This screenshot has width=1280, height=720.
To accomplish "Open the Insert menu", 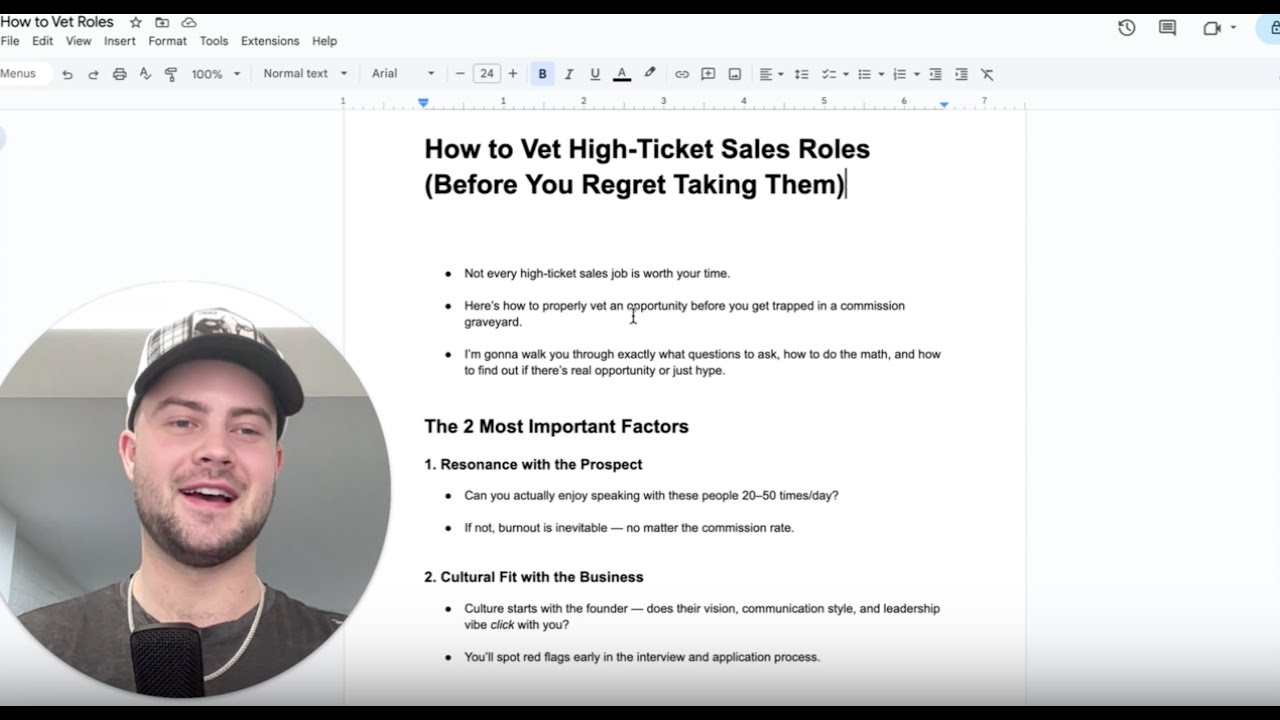I will pyautogui.click(x=120, y=41).
